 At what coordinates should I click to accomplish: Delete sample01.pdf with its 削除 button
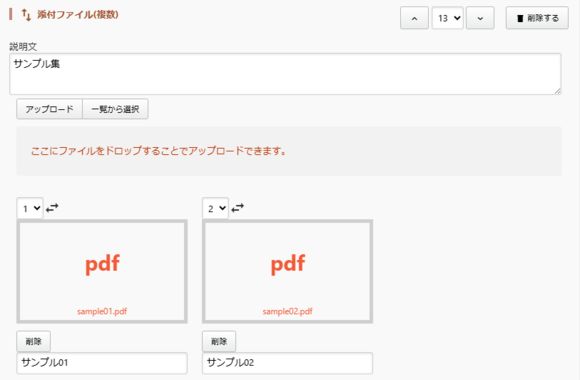[34, 341]
